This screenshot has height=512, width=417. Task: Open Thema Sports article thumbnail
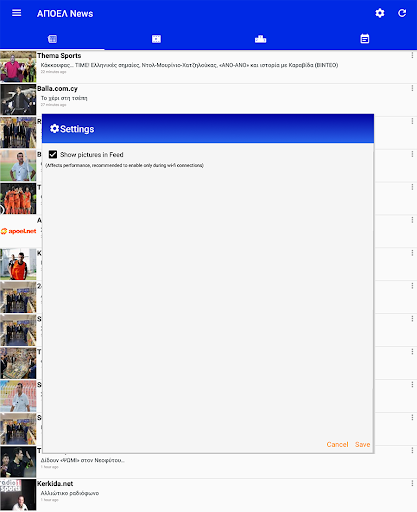click(x=18, y=67)
